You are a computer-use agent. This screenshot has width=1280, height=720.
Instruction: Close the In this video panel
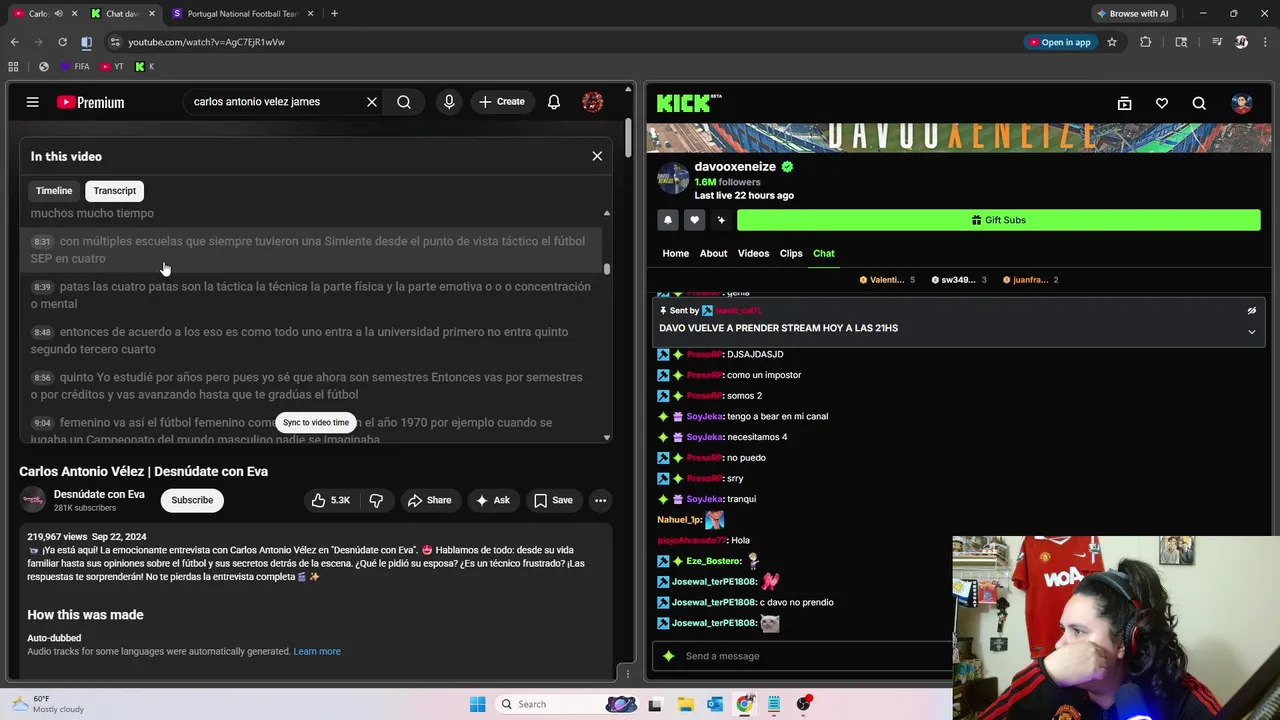point(597,156)
